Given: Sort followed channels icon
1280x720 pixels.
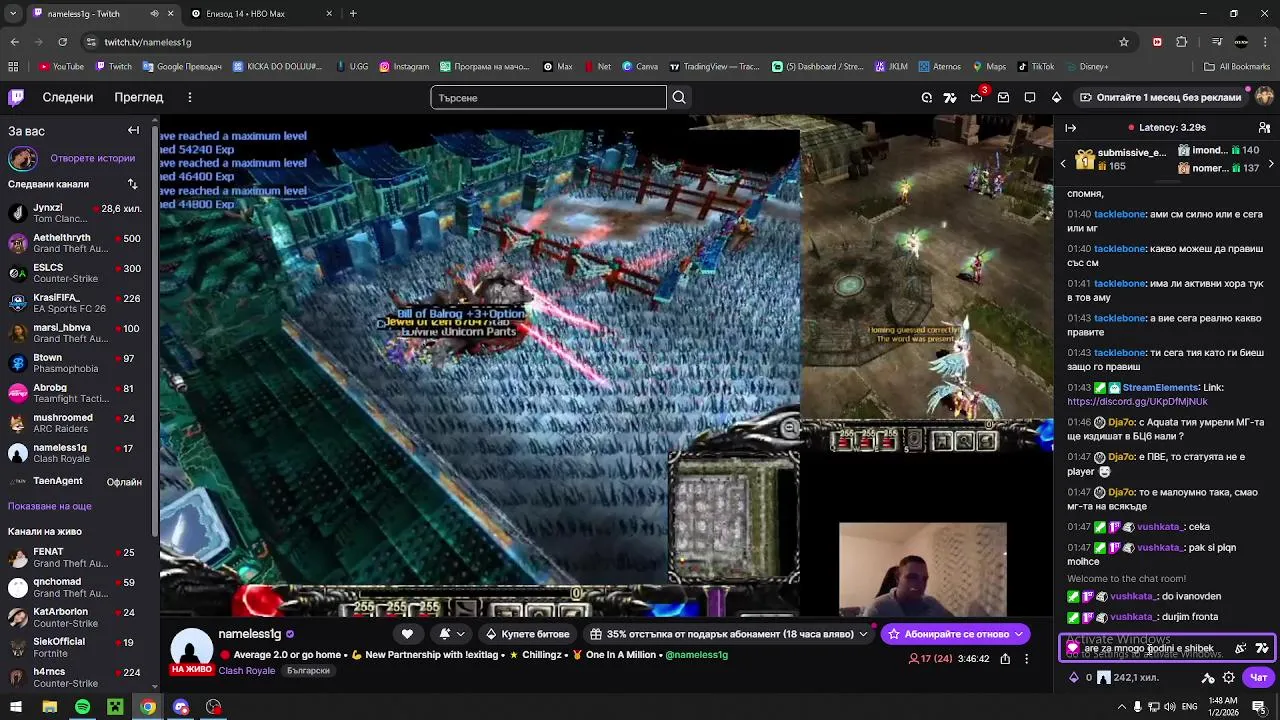Looking at the screenshot, I should click(132, 184).
